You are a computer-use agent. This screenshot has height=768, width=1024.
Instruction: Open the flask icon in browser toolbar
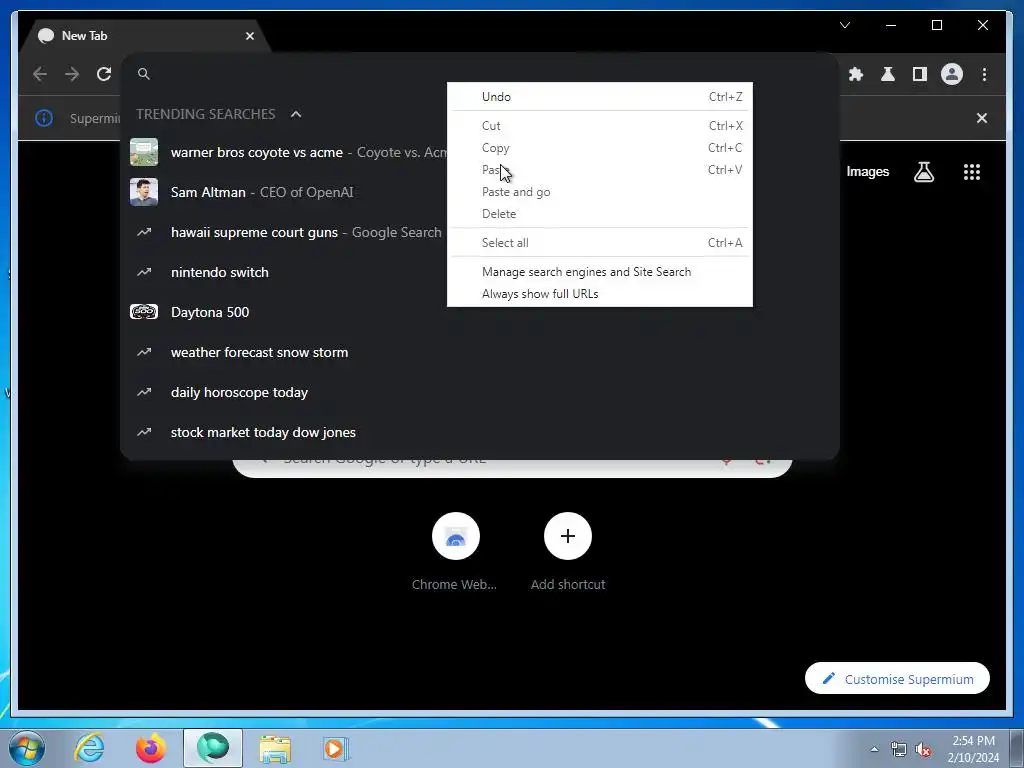[888, 74]
